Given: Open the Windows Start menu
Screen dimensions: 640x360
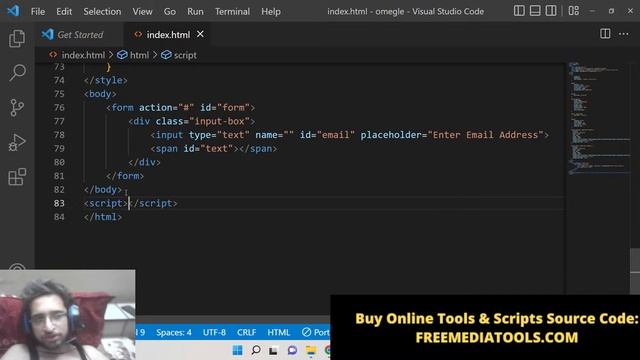Looking at the screenshot, I should coord(237,350).
